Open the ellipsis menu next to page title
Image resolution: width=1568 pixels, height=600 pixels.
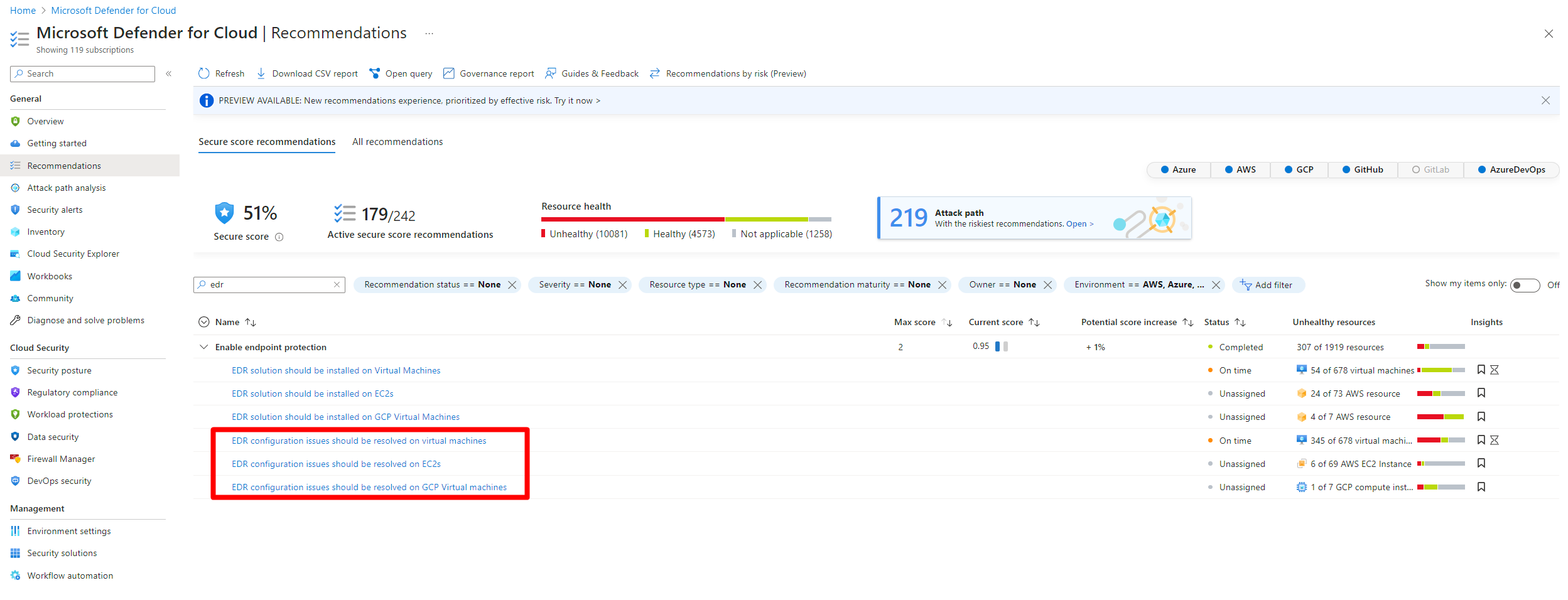click(429, 33)
